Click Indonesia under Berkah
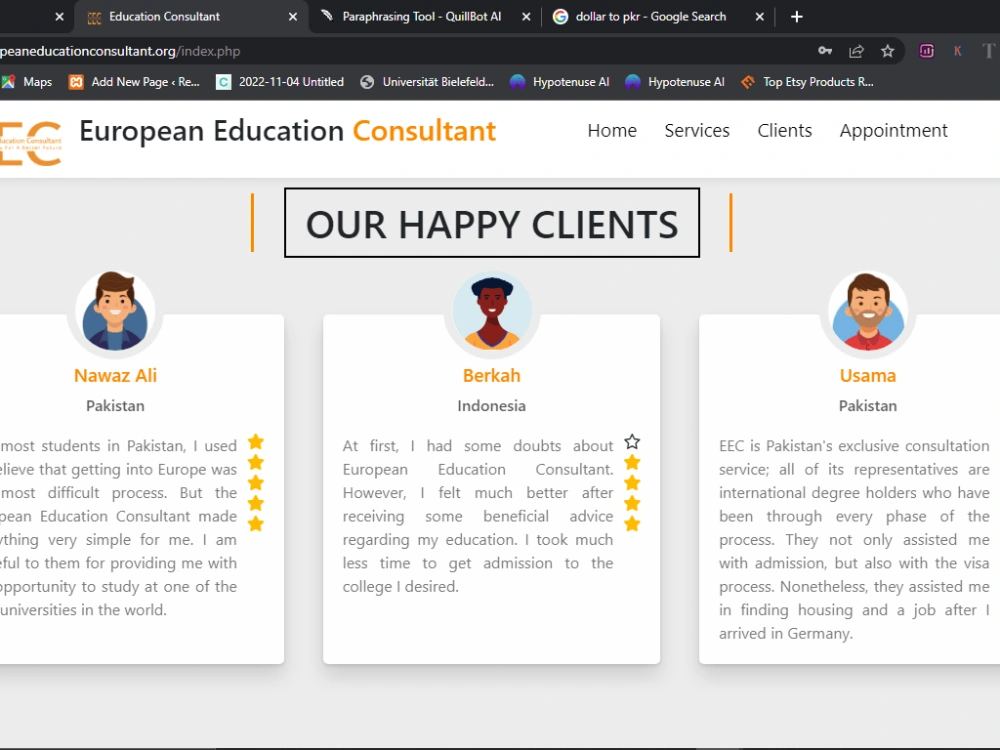The width and height of the screenshot is (1000, 750). pyautogui.click(x=492, y=406)
